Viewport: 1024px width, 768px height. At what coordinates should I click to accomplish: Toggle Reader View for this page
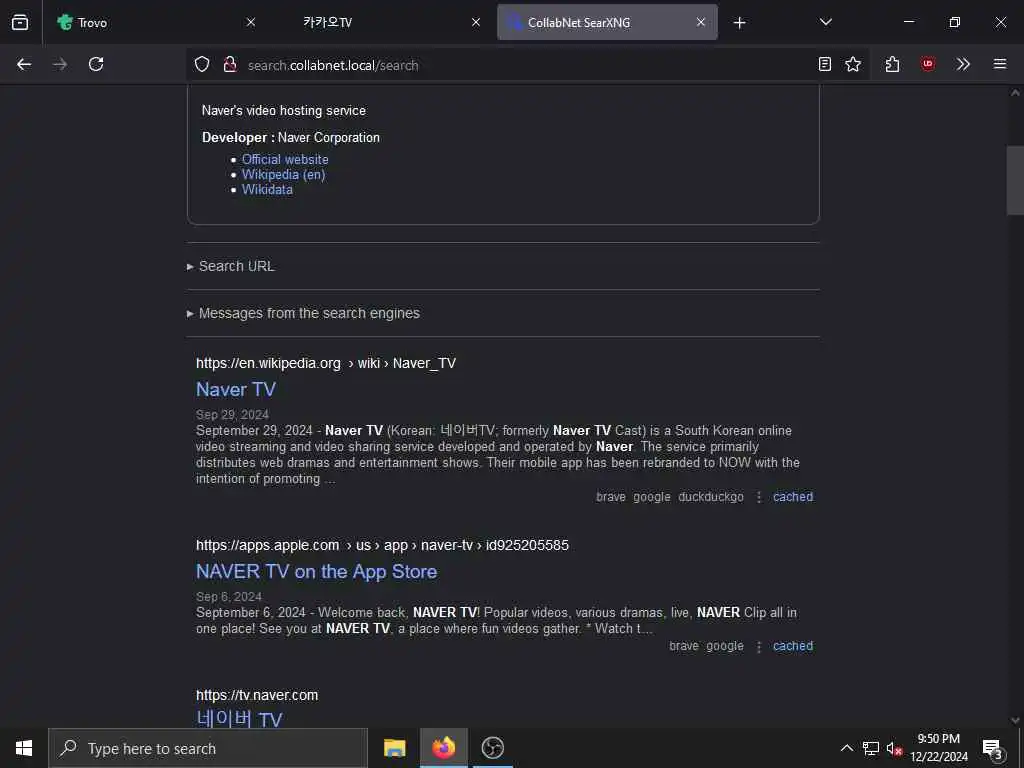point(825,64)
